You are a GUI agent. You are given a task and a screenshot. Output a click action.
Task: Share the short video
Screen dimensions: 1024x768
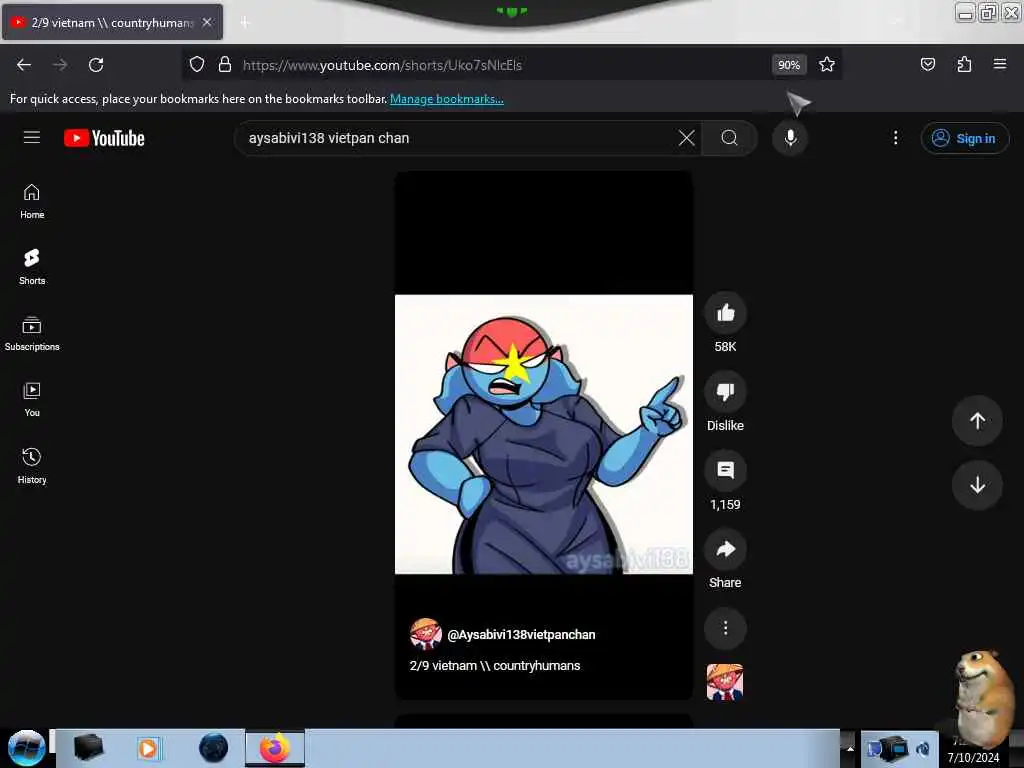[x=725, y=549]
